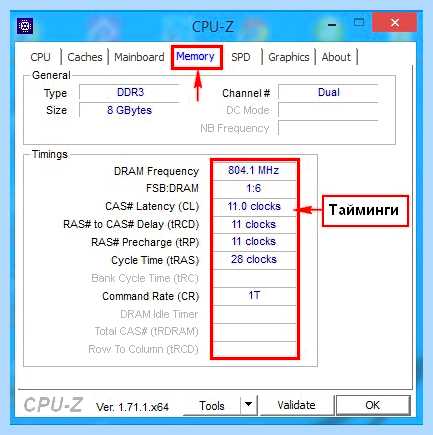Viewport: 433px width, 435px height.
Task: Click the DRAM Frequency label
Action: (x=156, y=171)
